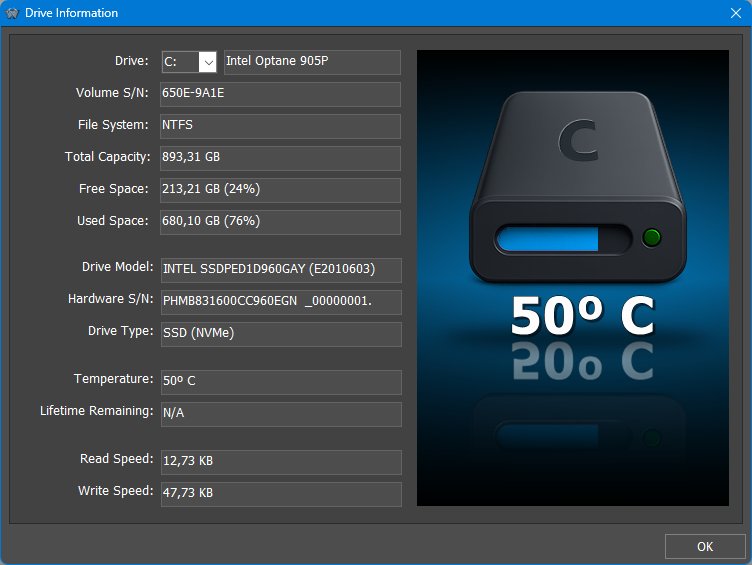Image resolution: width=752 pixels, height=565 pixels.
Task: Click the C drive illustration
Action: [577, 187]
